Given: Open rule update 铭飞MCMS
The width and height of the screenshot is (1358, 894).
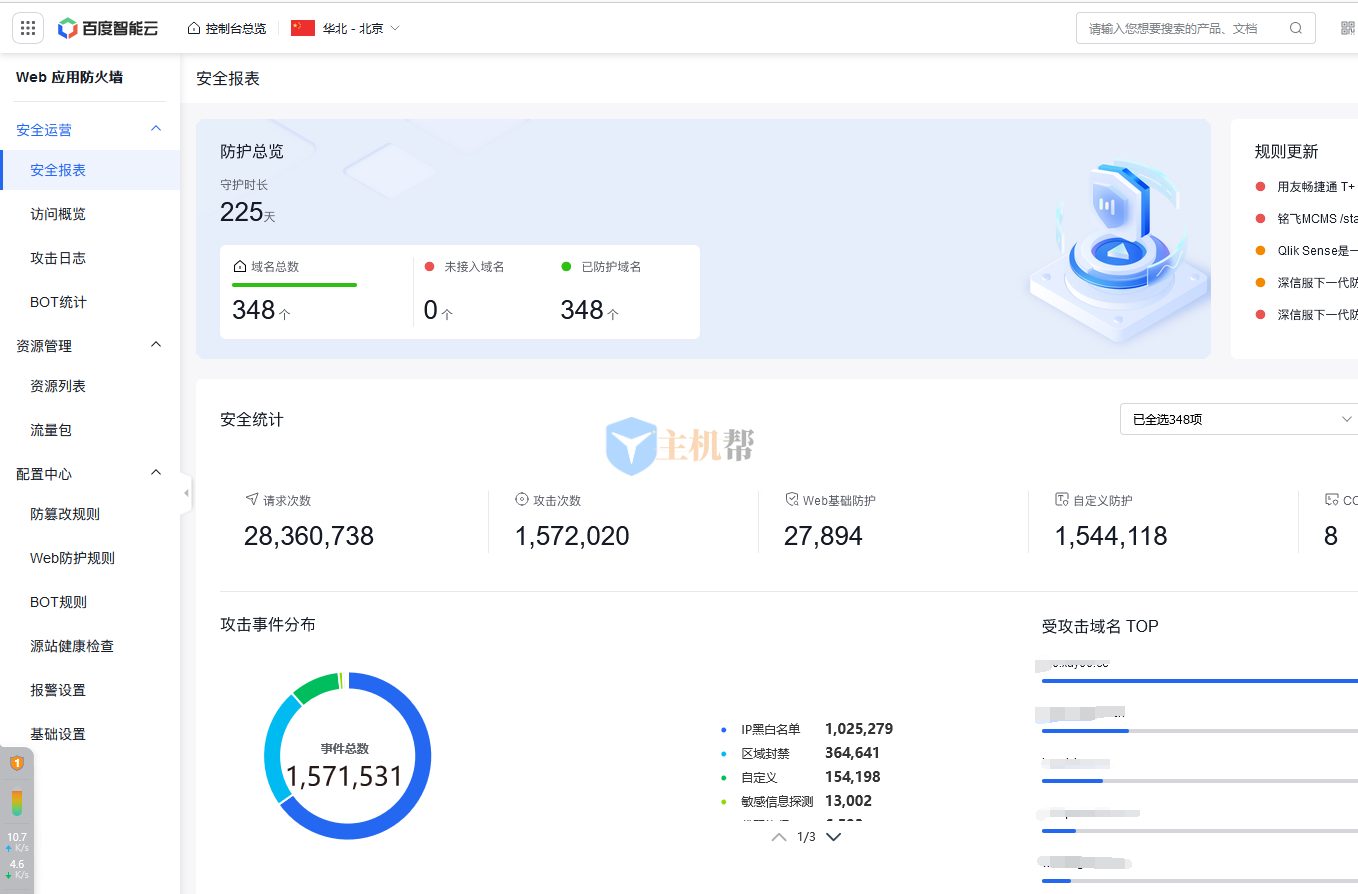Looking at the screenshot, I should (1317, 219).
